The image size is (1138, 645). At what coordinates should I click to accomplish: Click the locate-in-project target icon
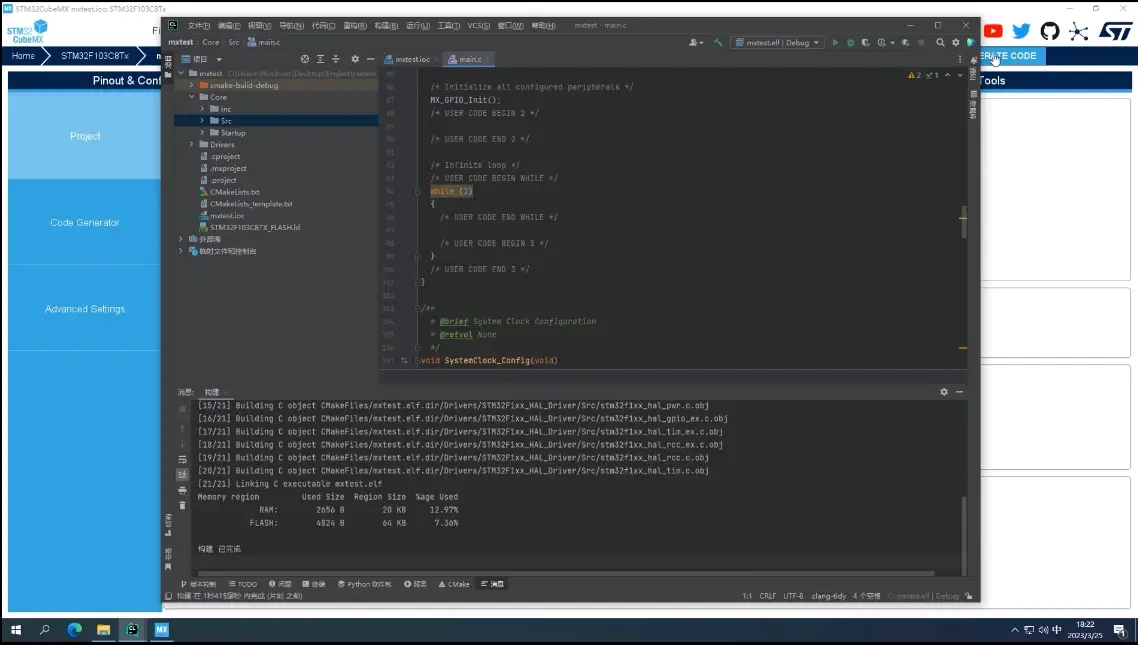[x=306, y=59]
